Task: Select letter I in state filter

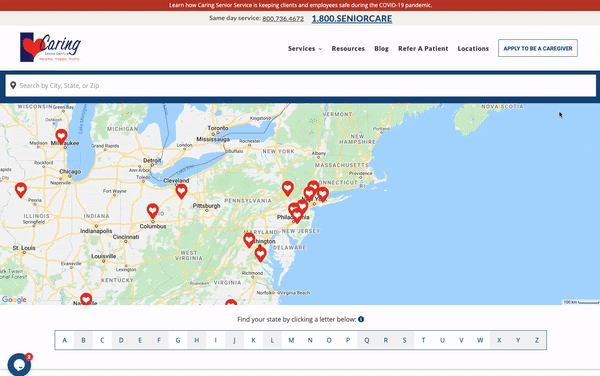Action: click(215, 340)
